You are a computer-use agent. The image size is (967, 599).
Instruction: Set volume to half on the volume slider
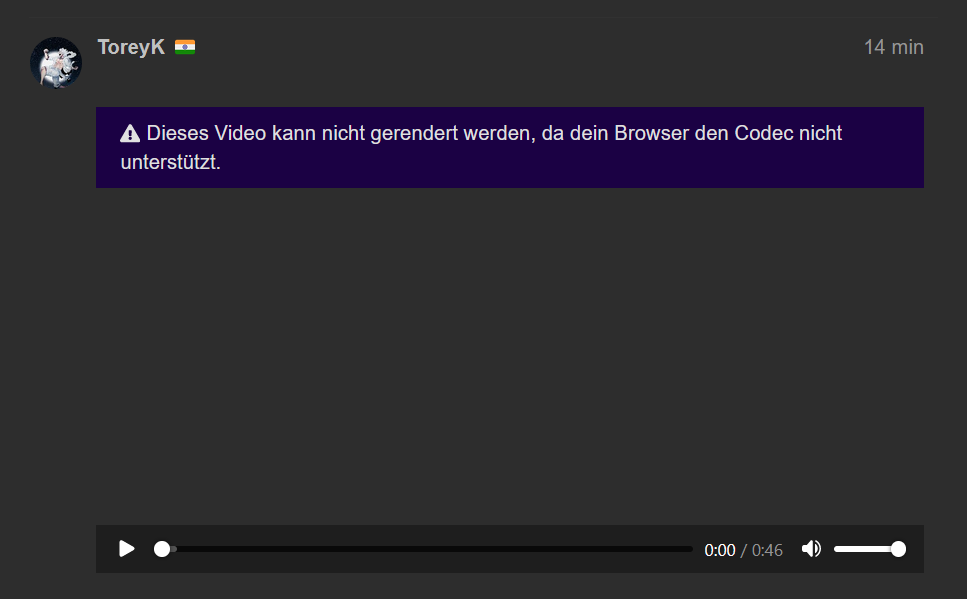867,549
